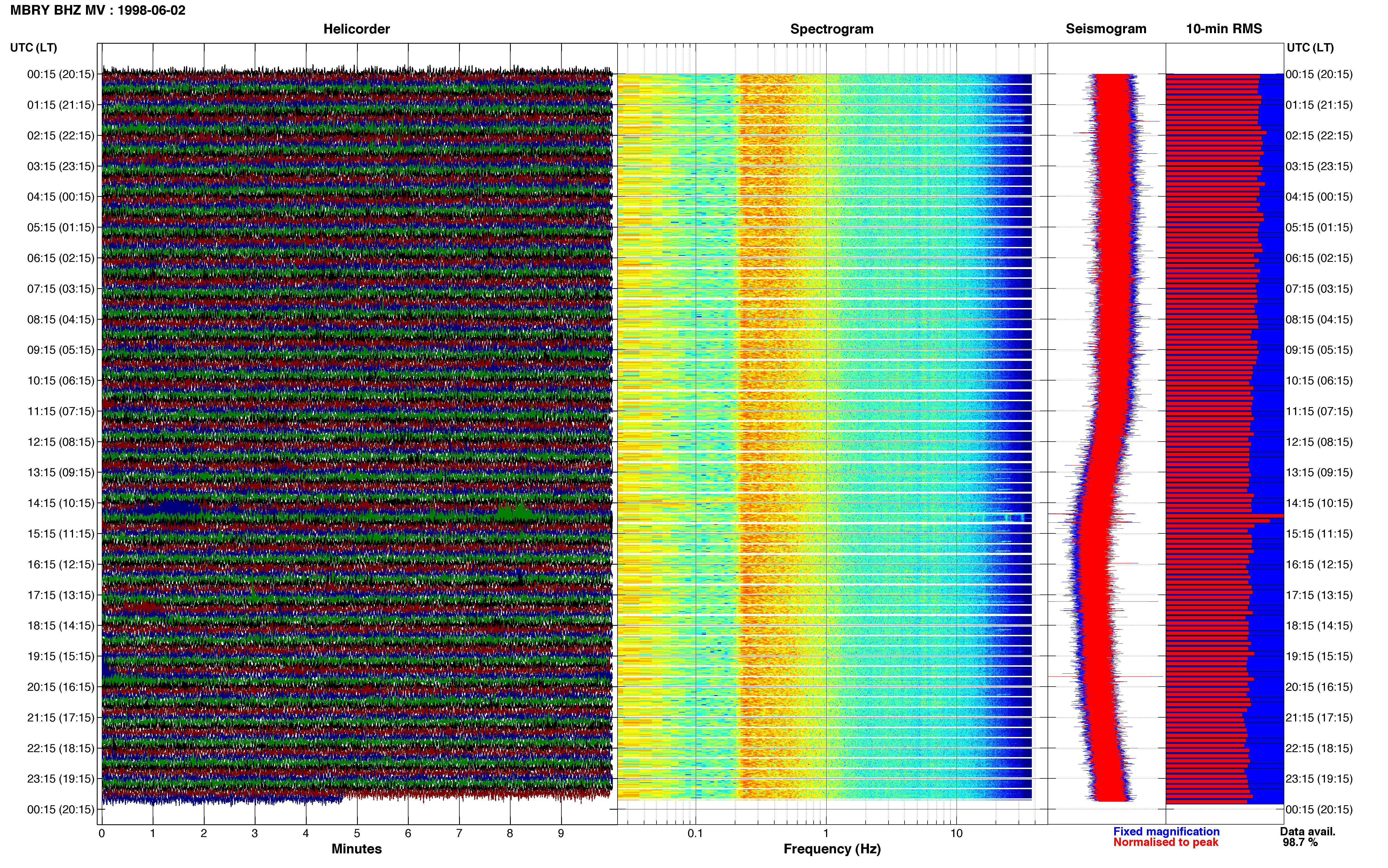The height and width of the screenshot is (868, 1388).
Task: Click '04:15 (00:15)' label beside the Helicorder
Action: pos(61,197)
